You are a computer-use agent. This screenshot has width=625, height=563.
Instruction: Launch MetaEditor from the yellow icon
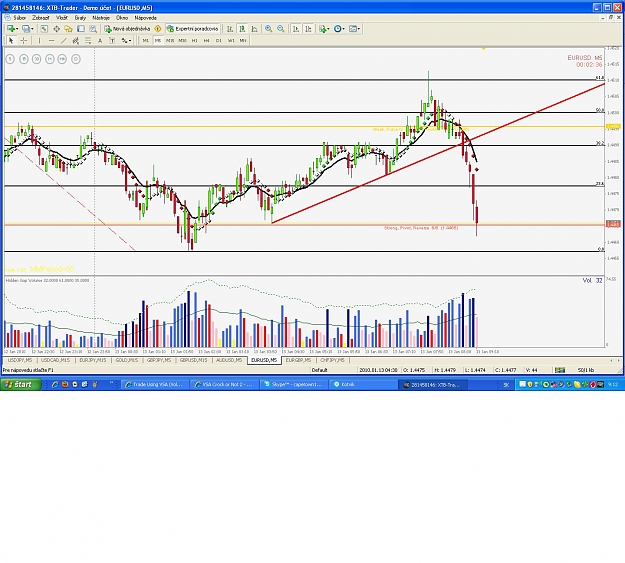click(x=158, y=29)
